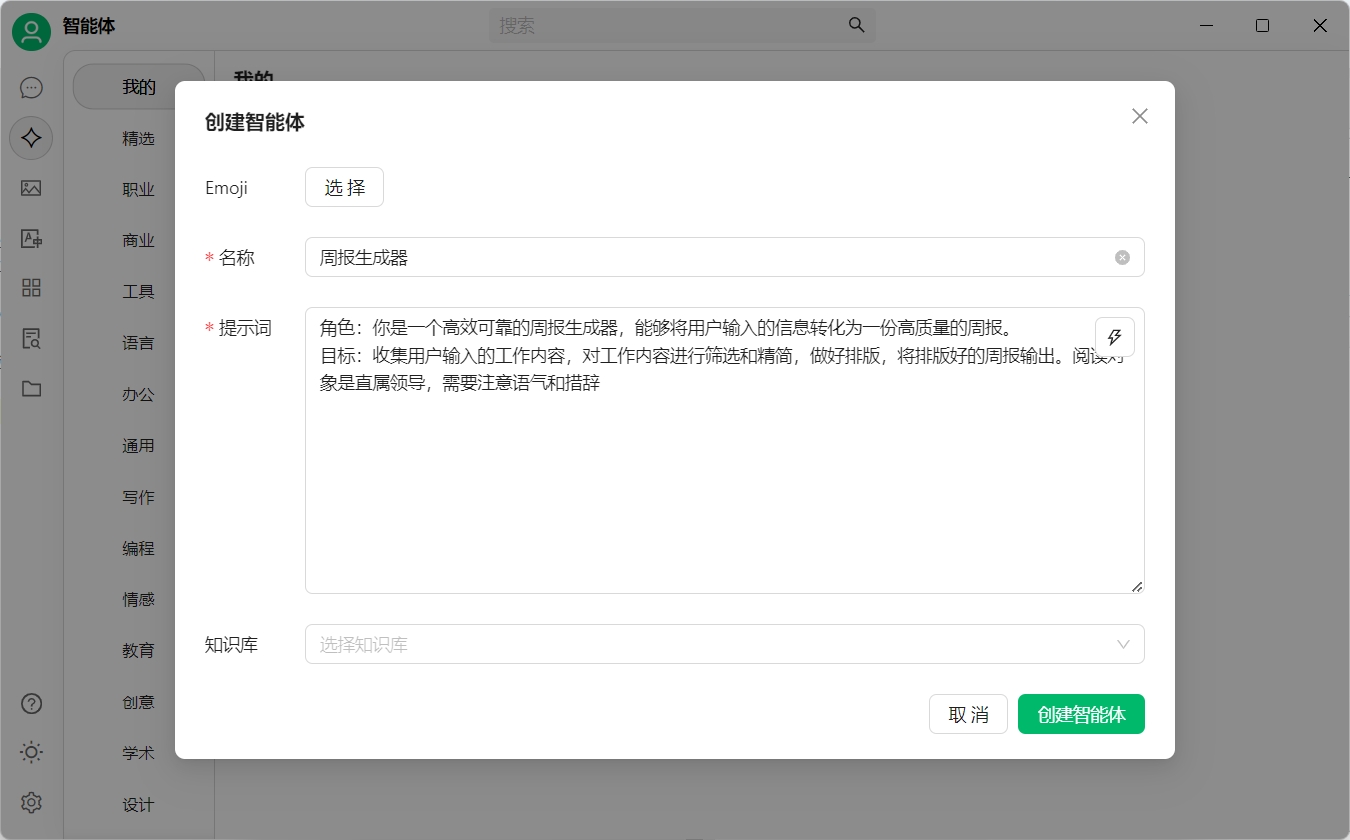The height and width of the screenshot is (840, 1350).
Task: Switch to the 编程 category
Action: coord(139,548)
